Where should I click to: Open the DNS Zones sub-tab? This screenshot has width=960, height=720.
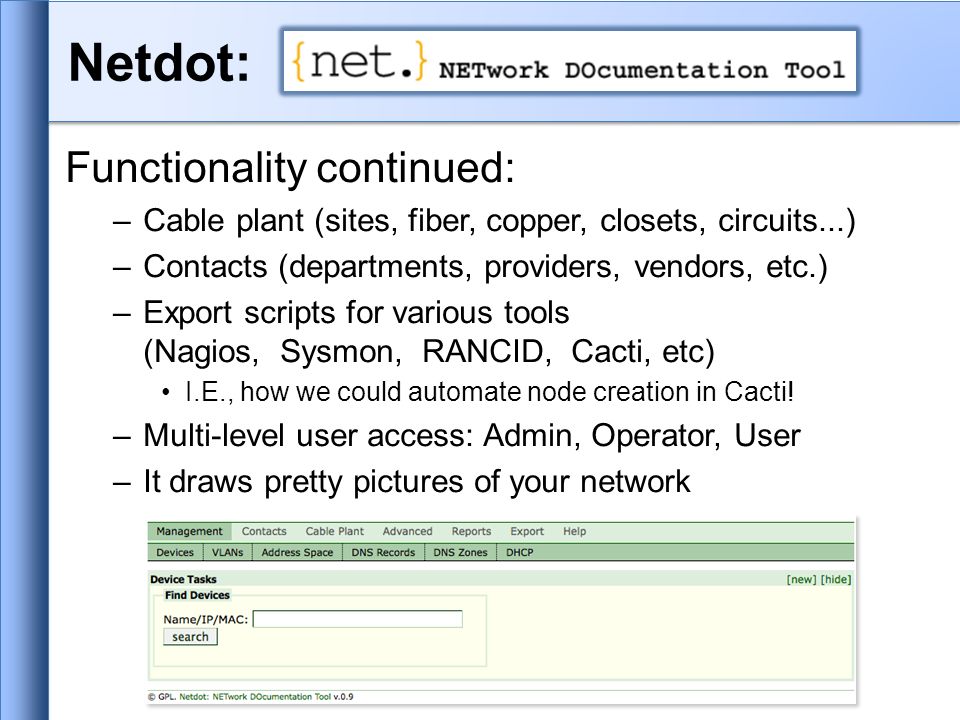click(x=460, y=552)
